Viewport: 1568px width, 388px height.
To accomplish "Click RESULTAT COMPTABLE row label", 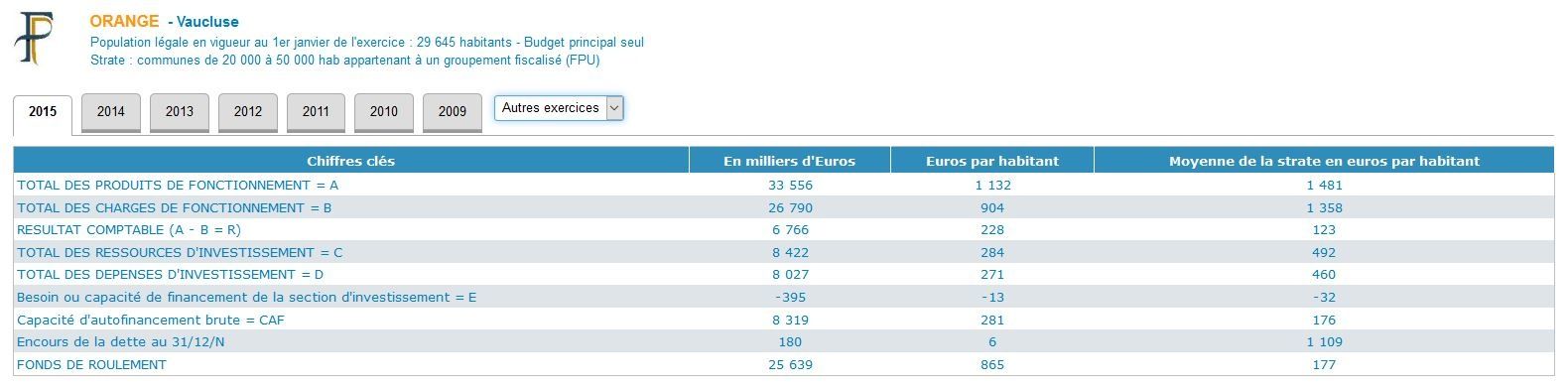I will [129, 230].
